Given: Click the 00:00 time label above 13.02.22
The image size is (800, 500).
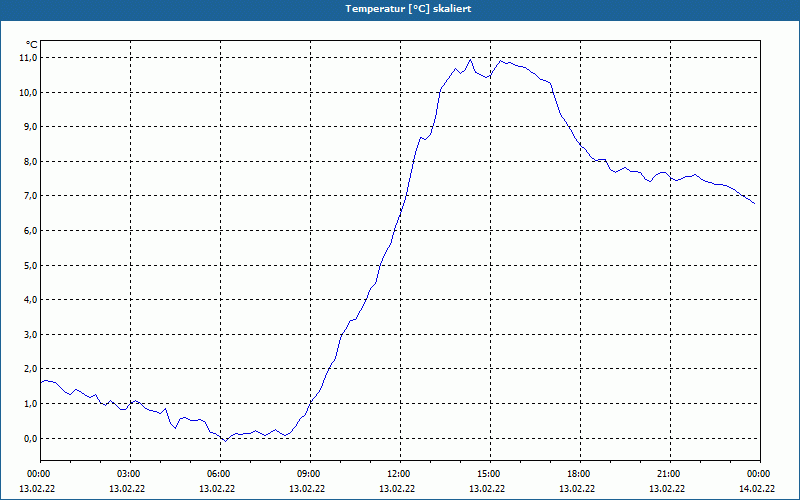Looking at the screenshot, I should tap(37, 474).
